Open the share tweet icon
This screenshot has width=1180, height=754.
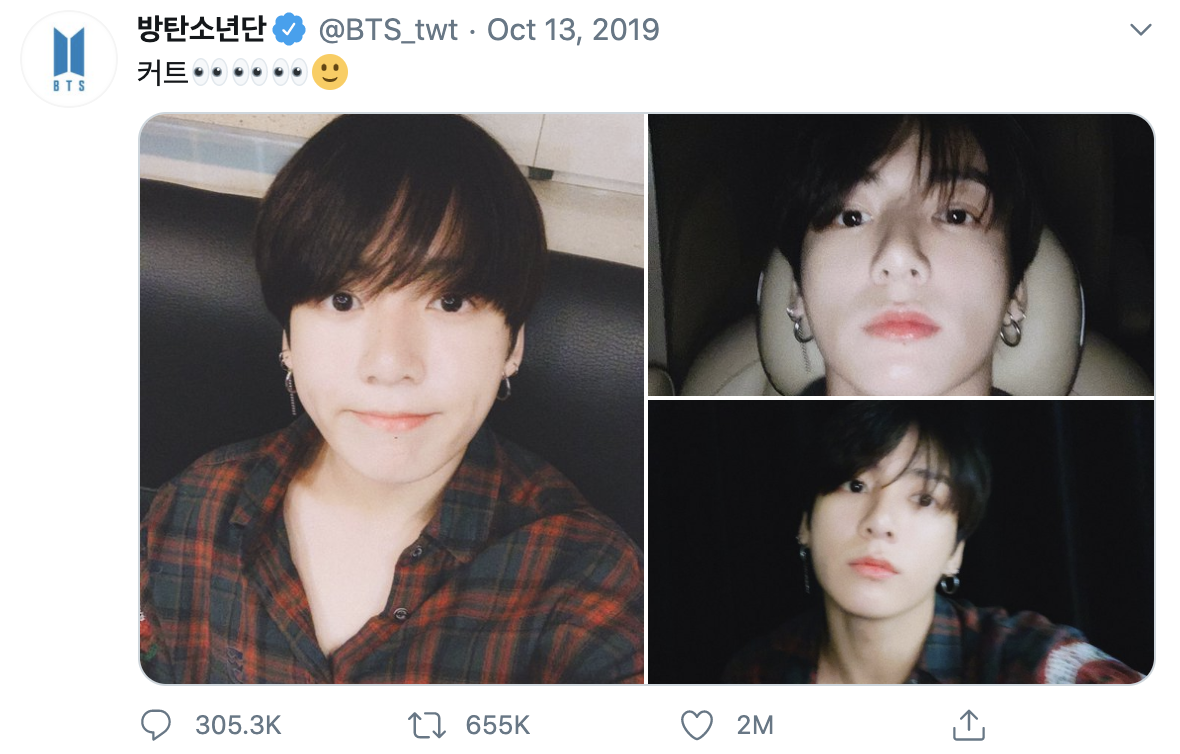pyautogui.click(x=966, y=724)
